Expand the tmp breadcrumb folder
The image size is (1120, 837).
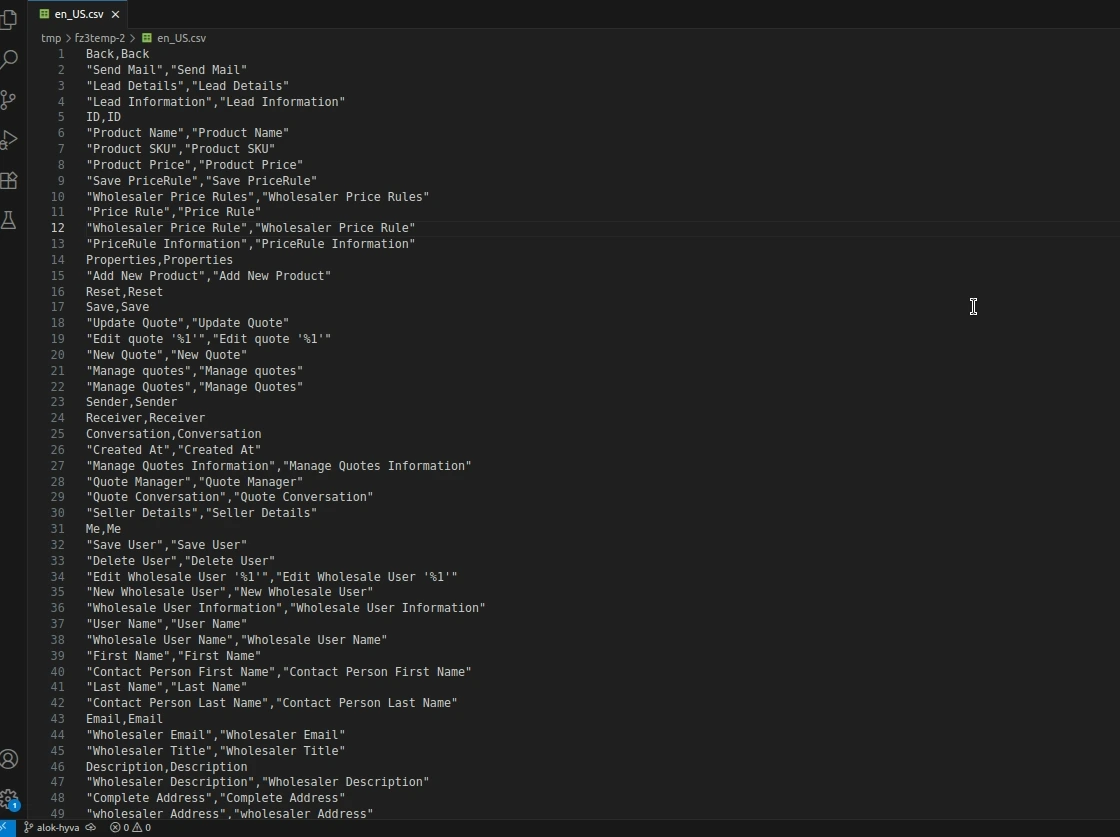click(50, 38)
